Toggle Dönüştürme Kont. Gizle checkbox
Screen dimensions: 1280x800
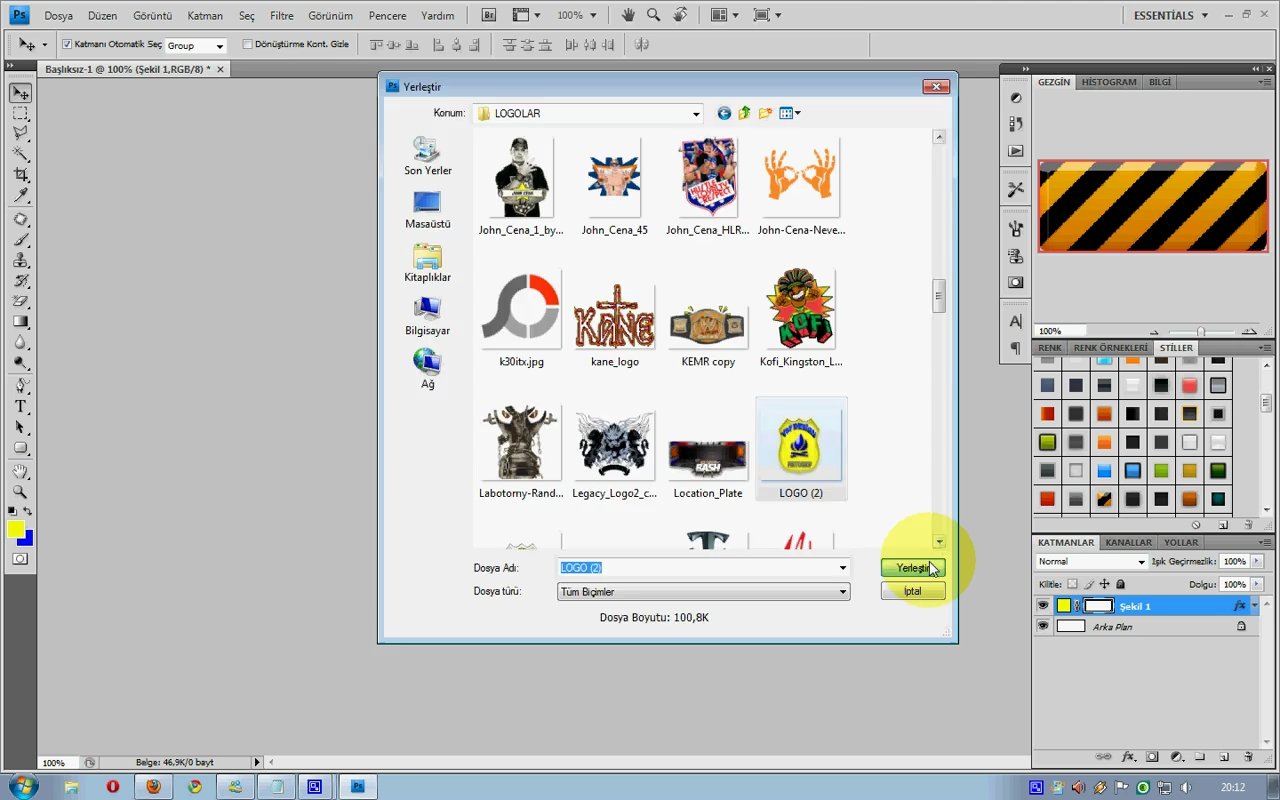248,45
